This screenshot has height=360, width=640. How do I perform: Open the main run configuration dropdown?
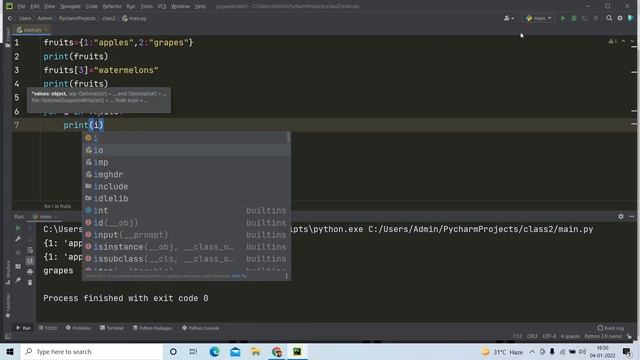click(539, 18)
